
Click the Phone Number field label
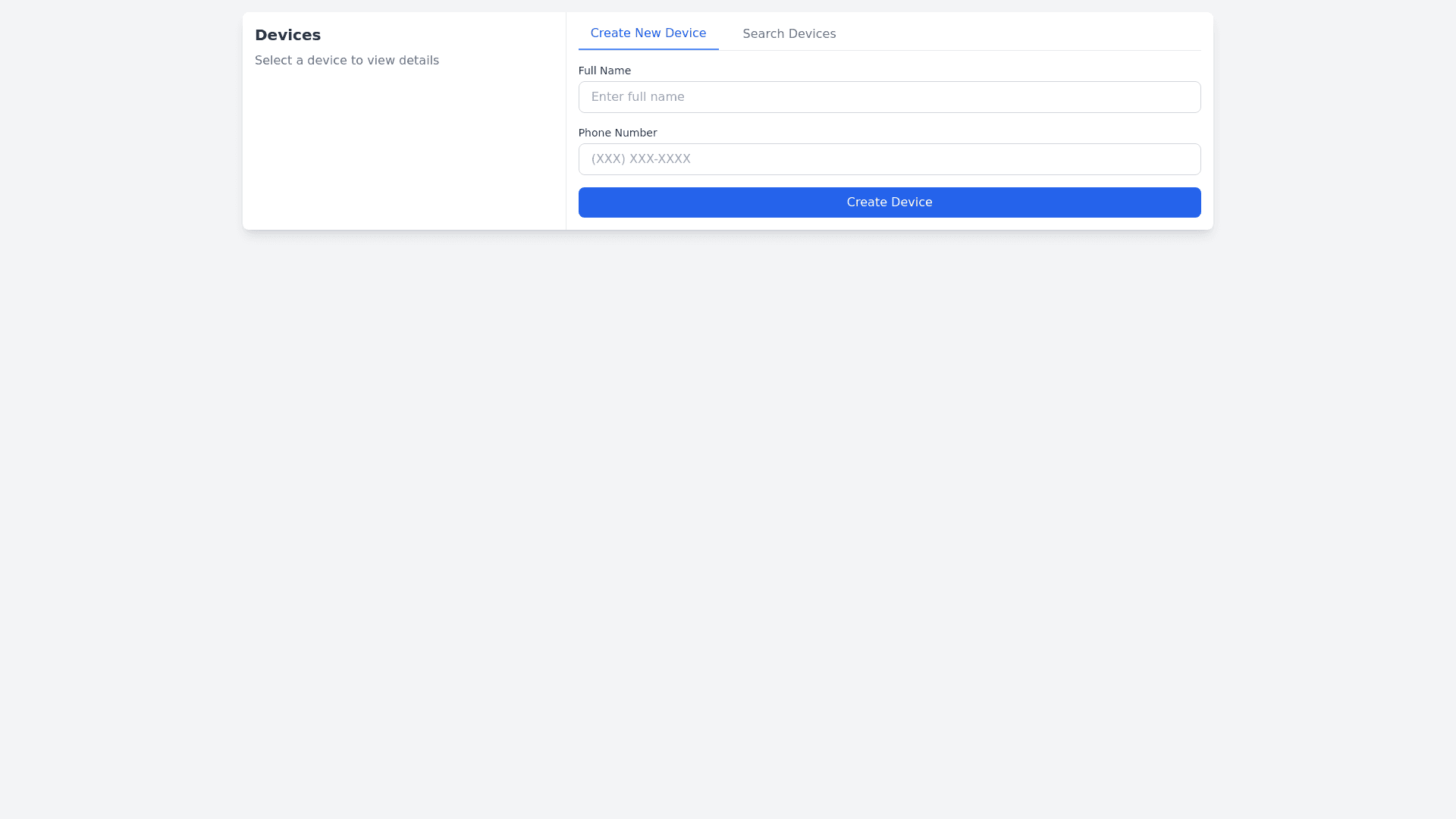(x=617, y=133)
